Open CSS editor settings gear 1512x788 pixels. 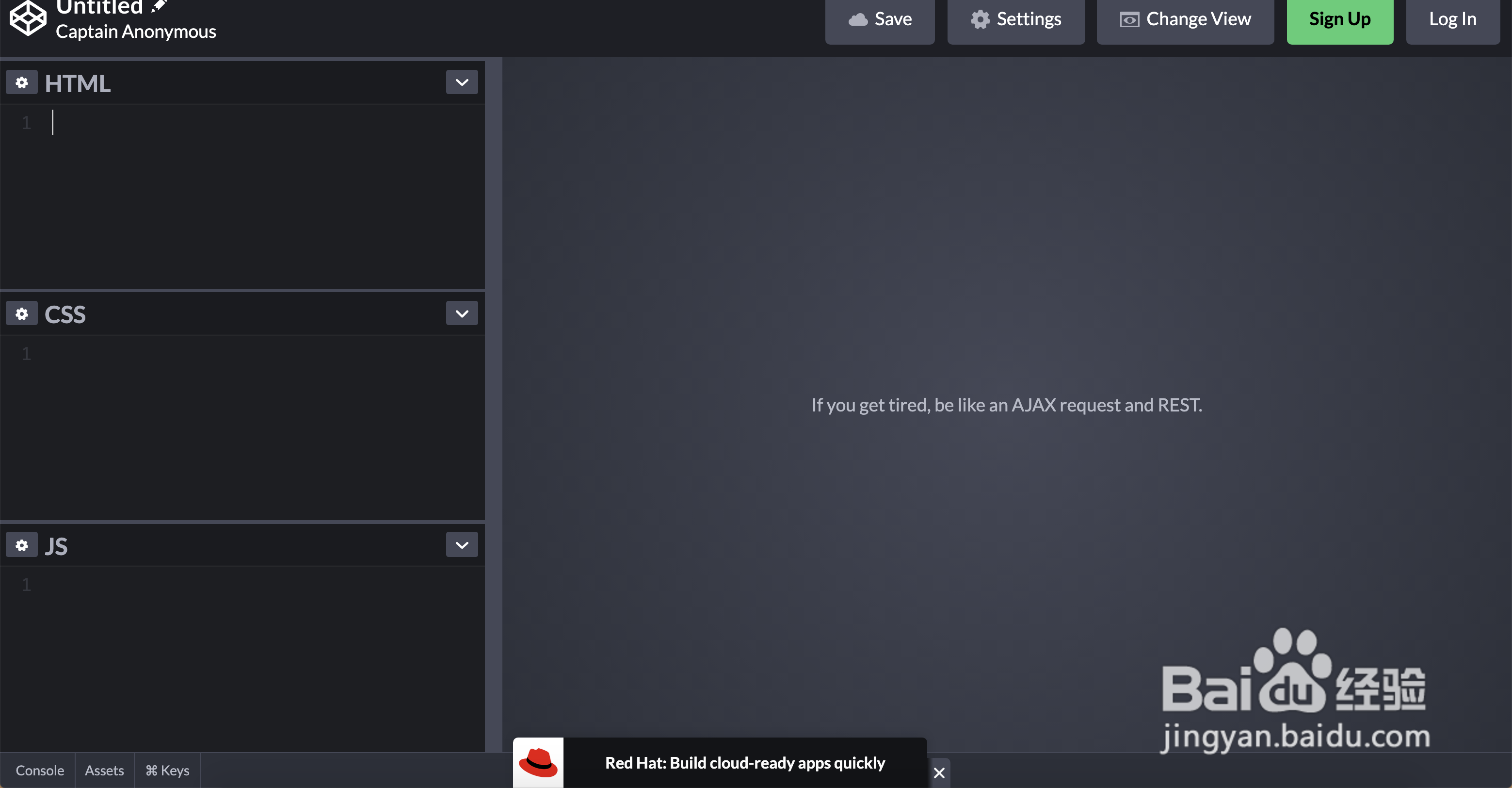pos(22,314)
